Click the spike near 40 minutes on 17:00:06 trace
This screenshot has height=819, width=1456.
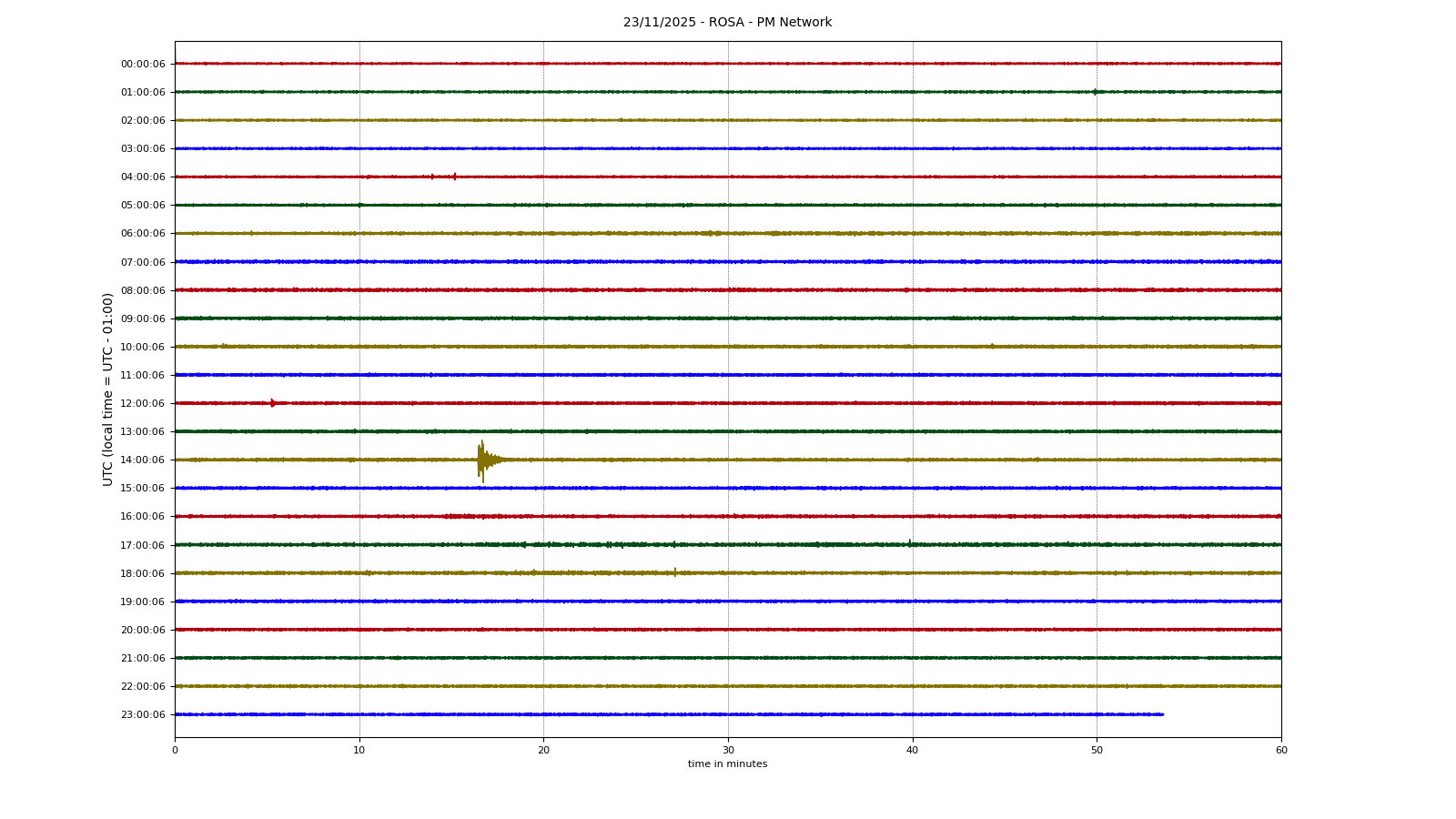pos(909,542)
